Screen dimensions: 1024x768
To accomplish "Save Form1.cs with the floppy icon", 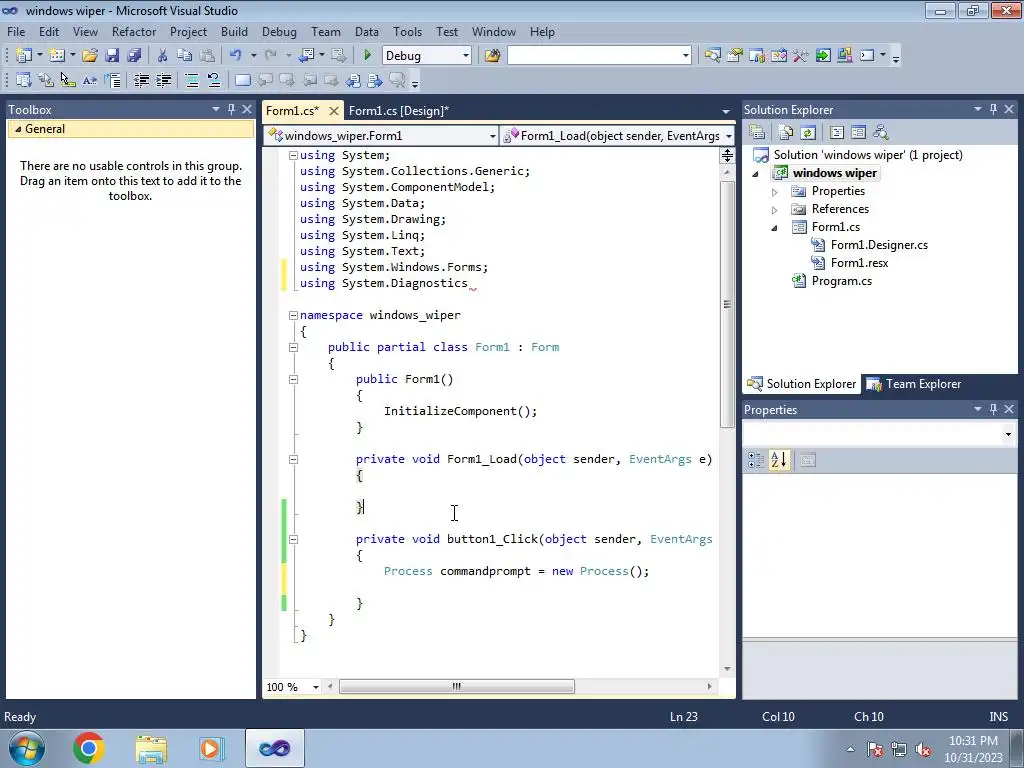I will pyautogui.click(x=112, y=56).
